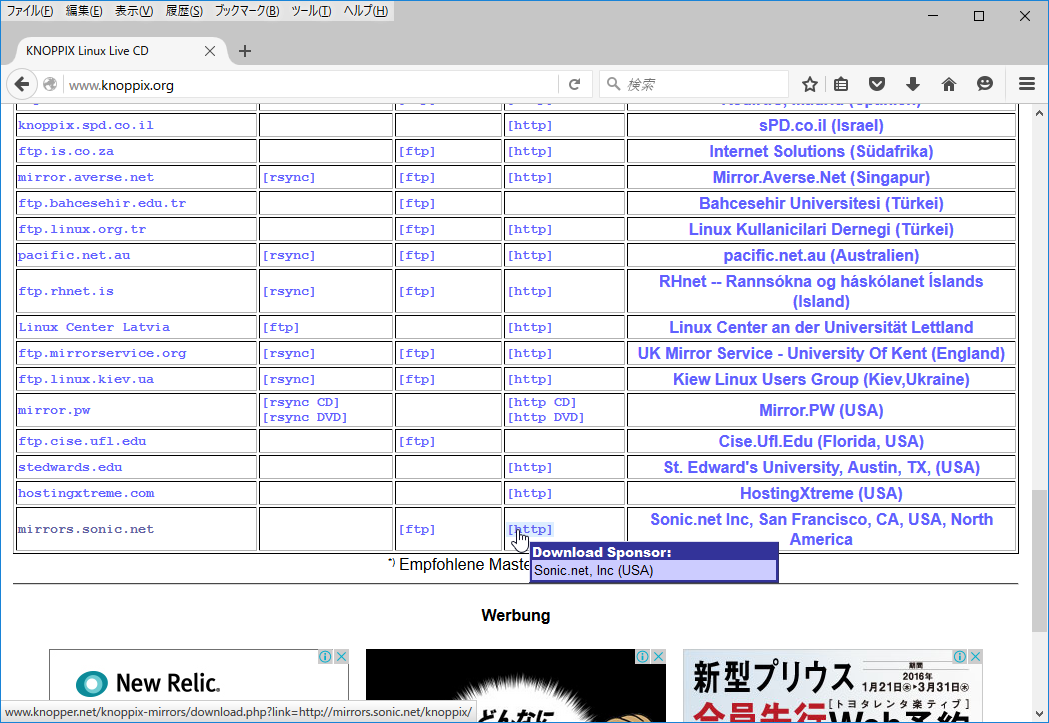Close the middle black advertisement

[x=658, y=656]
